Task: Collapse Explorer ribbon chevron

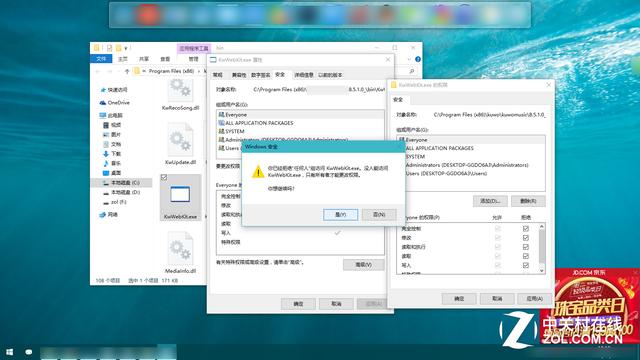Action: (x=409, y=59)
